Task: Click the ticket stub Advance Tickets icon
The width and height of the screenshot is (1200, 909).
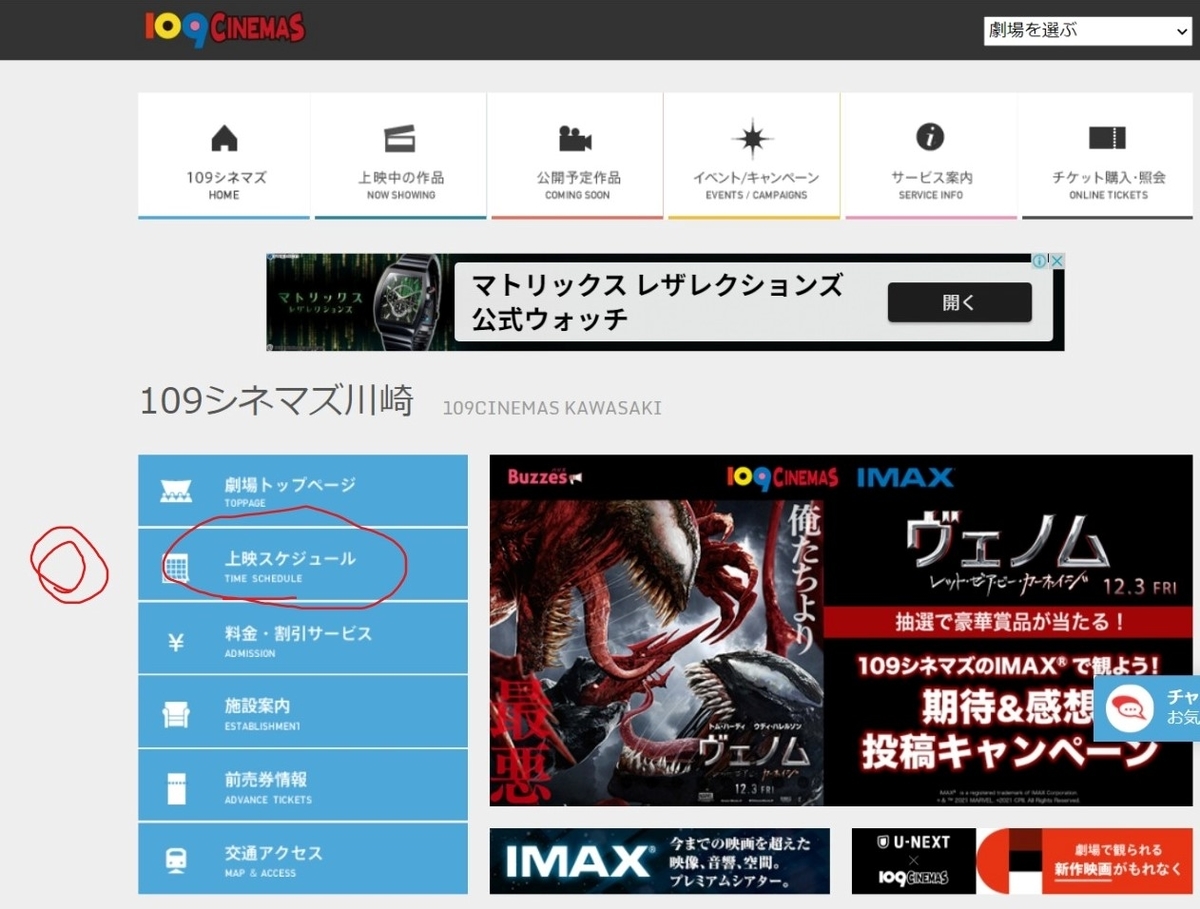Action: point(176,789)
